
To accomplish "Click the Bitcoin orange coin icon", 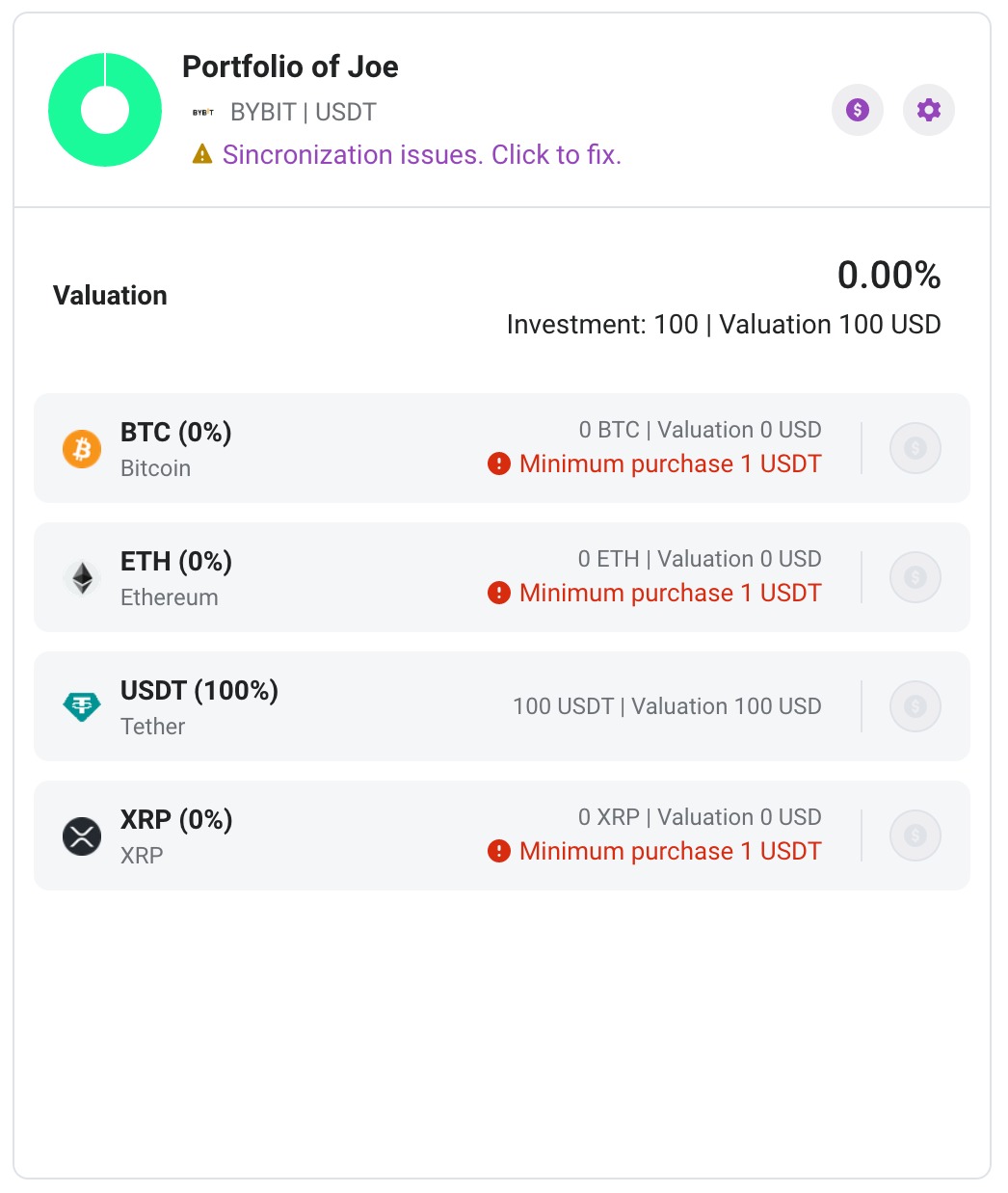I will (82, 449).
